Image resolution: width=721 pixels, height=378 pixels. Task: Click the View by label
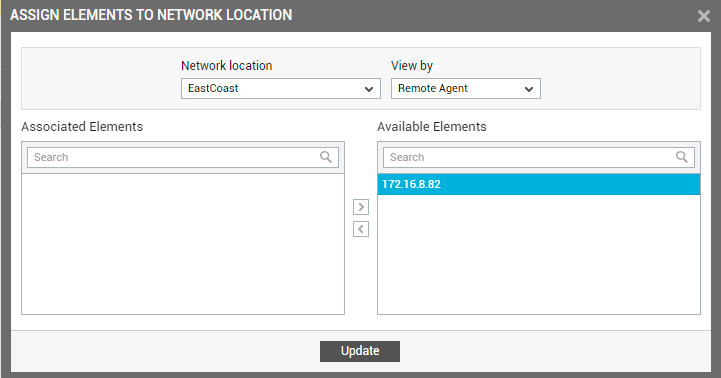click(x=412, y=66)
